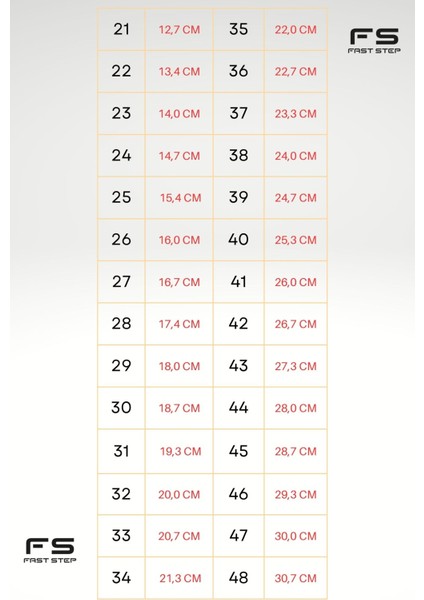Click the 12,7 CM measurement
Image resolution: width=424 pixels, height=600 pixels.
click(179, 30)
